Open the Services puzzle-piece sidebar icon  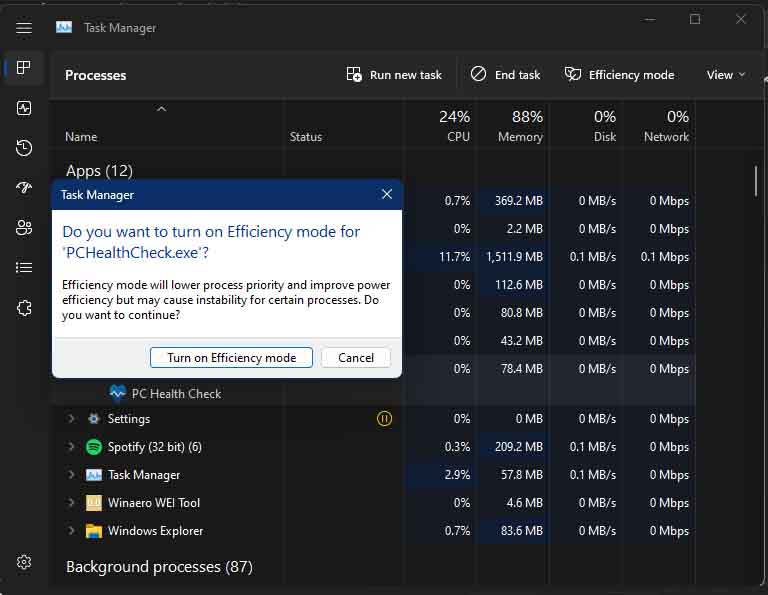(24, 308)
